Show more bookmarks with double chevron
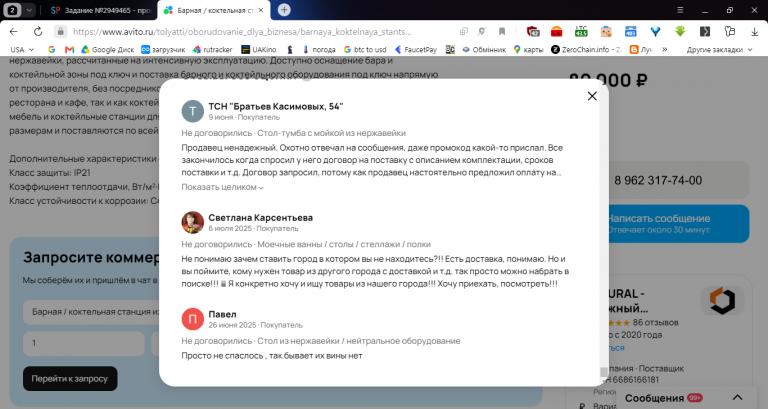Image resolution: width=768 pixels, height=409 pixels. pyautogui.click(x=664, y=49)
